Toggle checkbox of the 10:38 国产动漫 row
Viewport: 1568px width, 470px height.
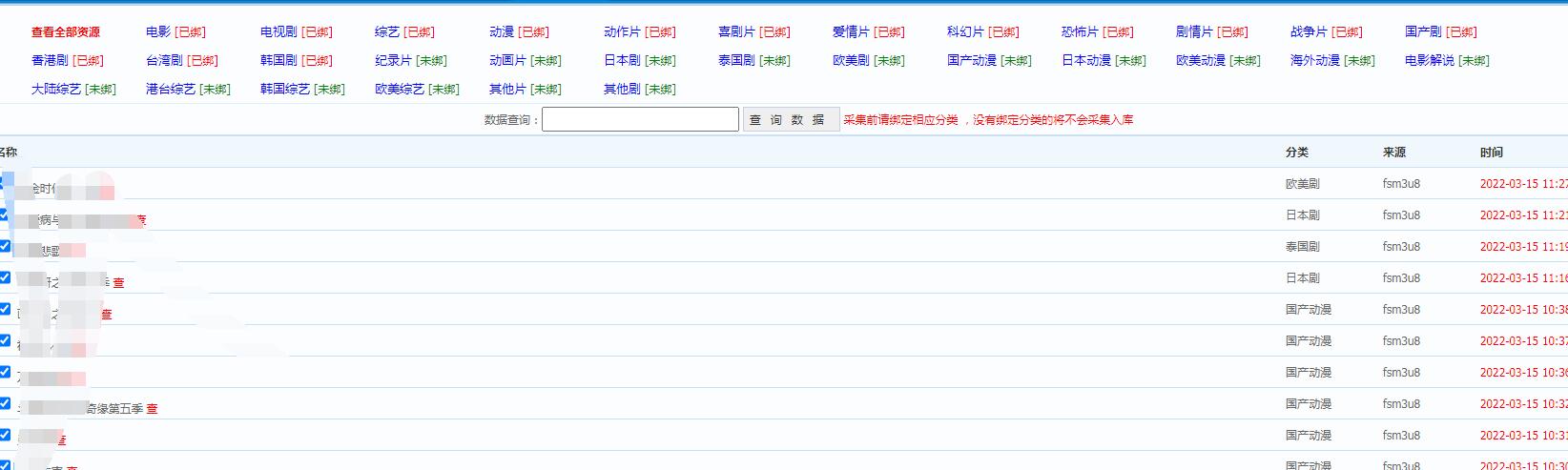(5, 309)
